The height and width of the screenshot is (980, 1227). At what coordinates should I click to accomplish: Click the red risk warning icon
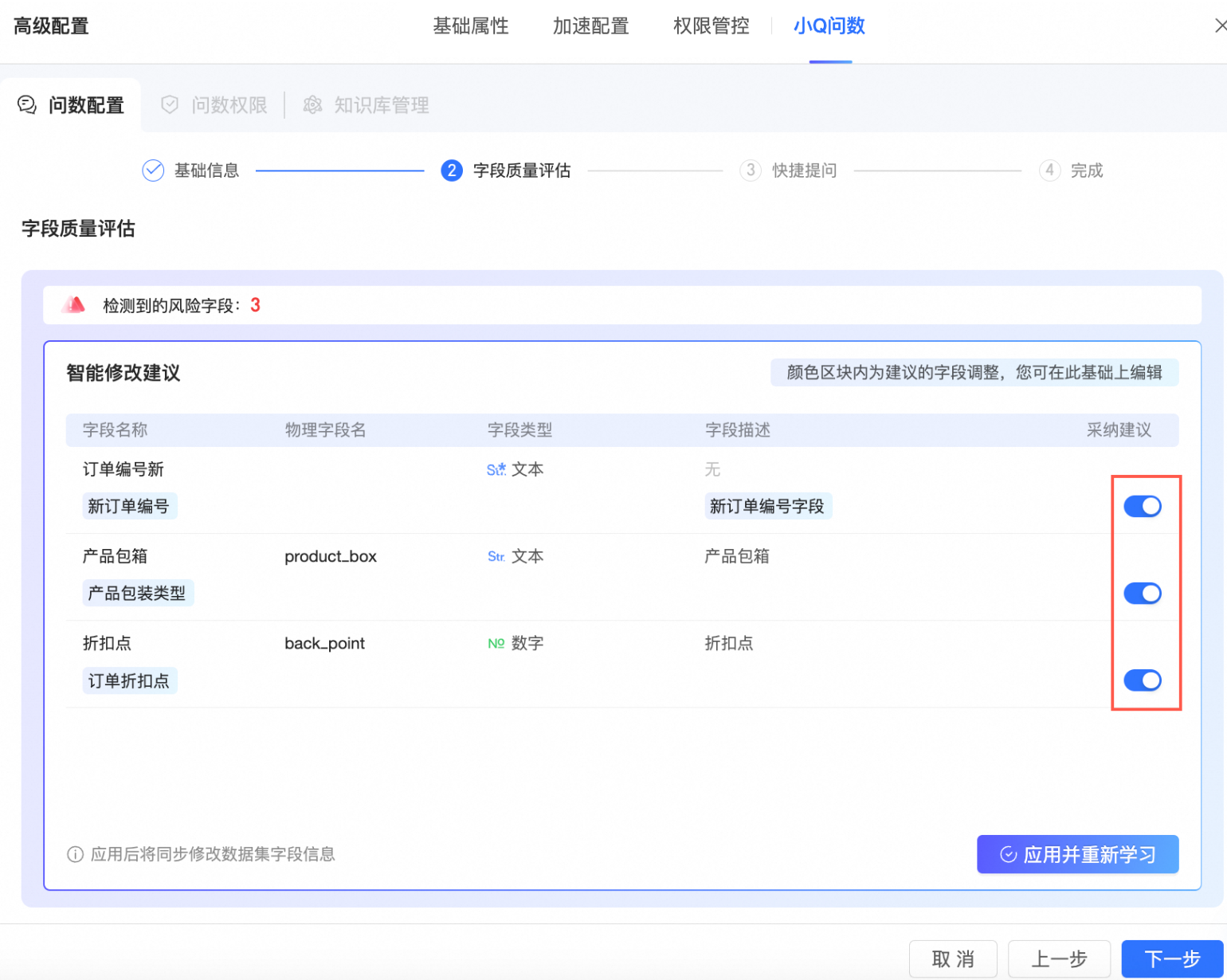[73, 304]
